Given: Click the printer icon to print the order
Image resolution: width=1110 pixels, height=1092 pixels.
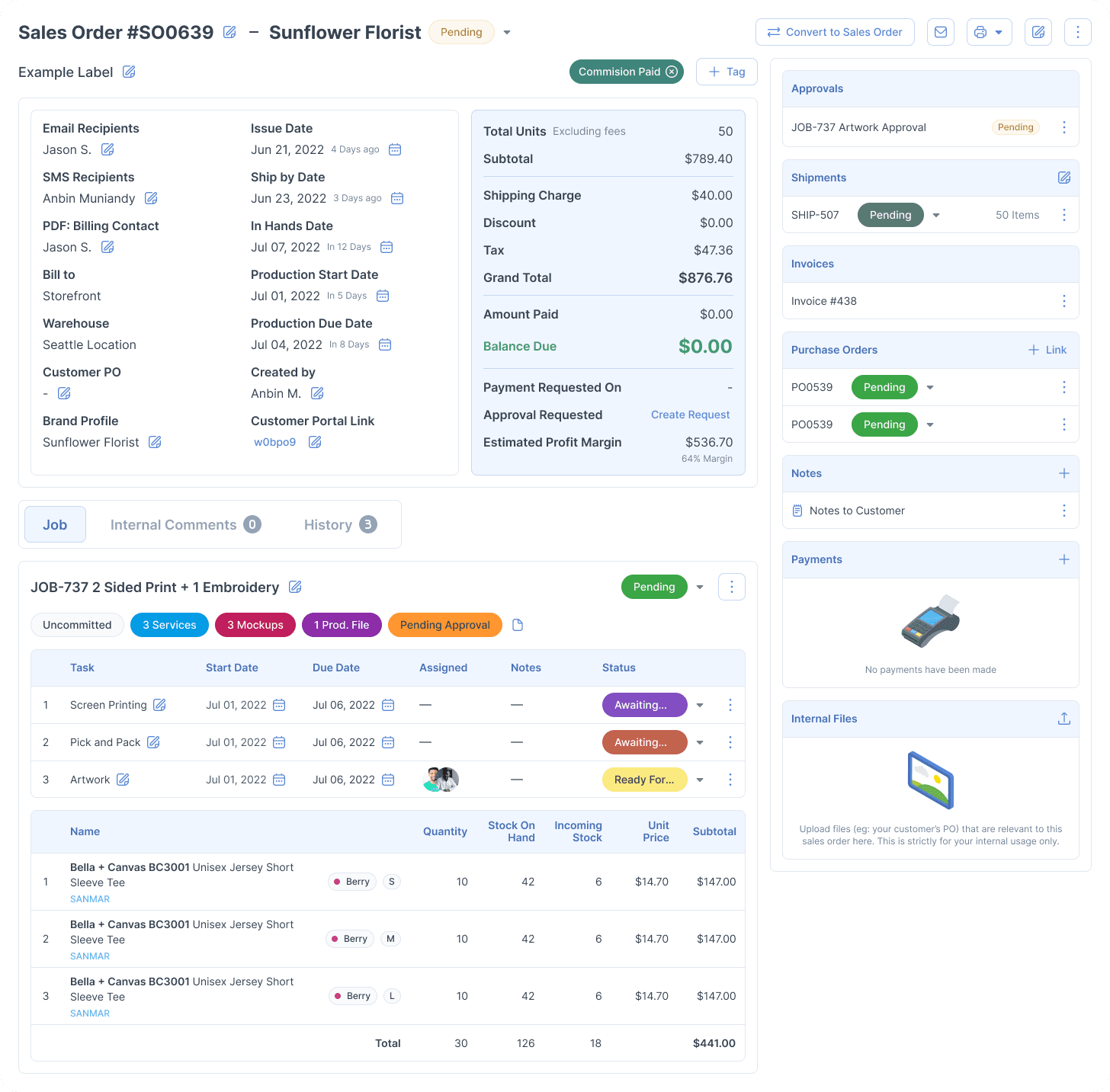Looking at the screenshot, I should pos(982,32).
